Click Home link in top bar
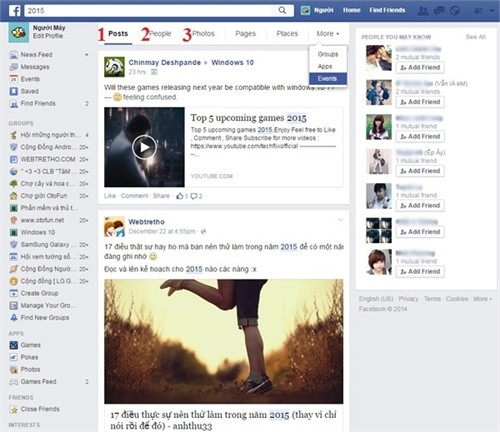The image size is (500, 433). point(351,10)
